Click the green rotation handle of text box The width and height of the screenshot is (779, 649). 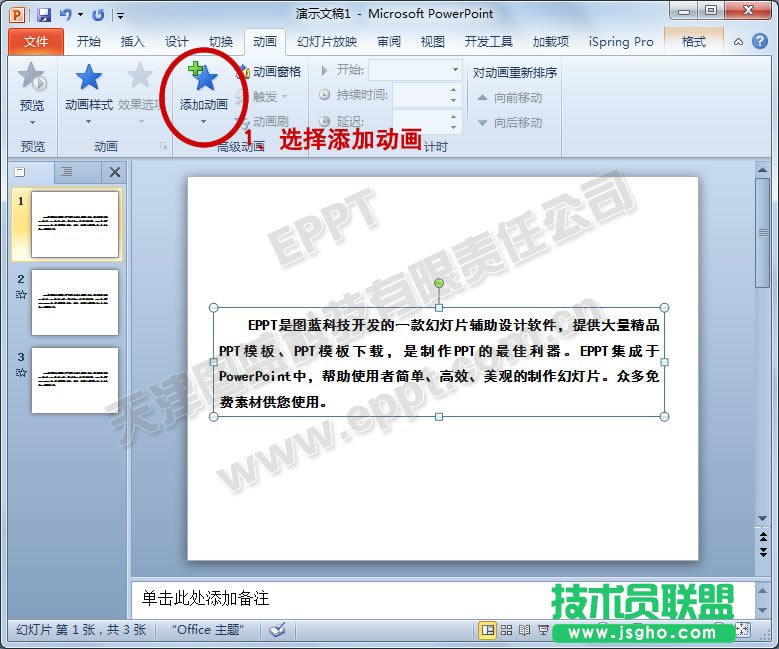pos(439,283)
